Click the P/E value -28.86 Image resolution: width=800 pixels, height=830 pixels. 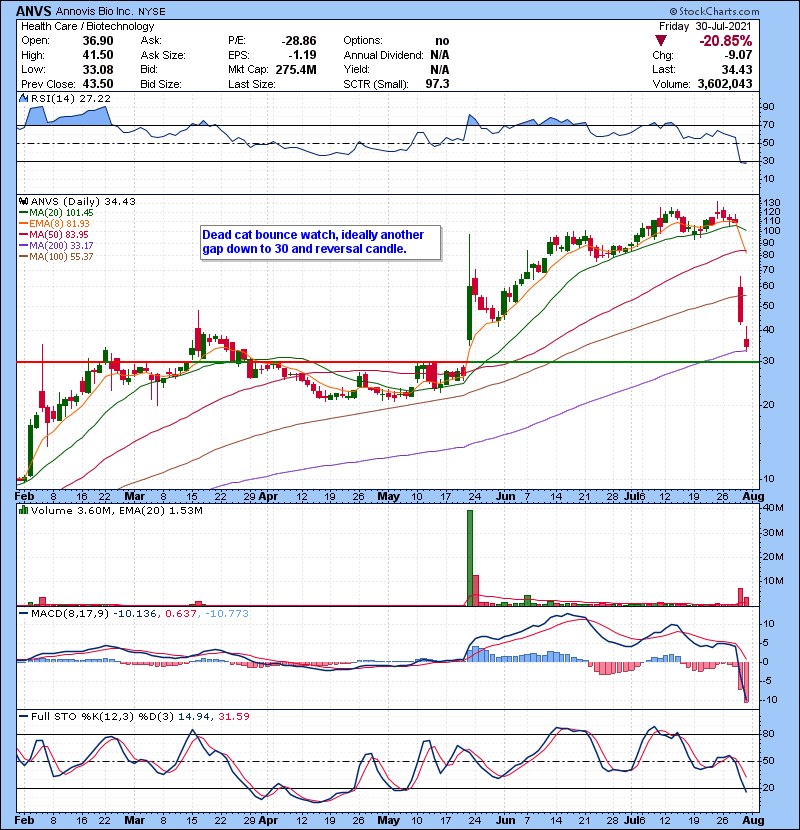point(299,41)
